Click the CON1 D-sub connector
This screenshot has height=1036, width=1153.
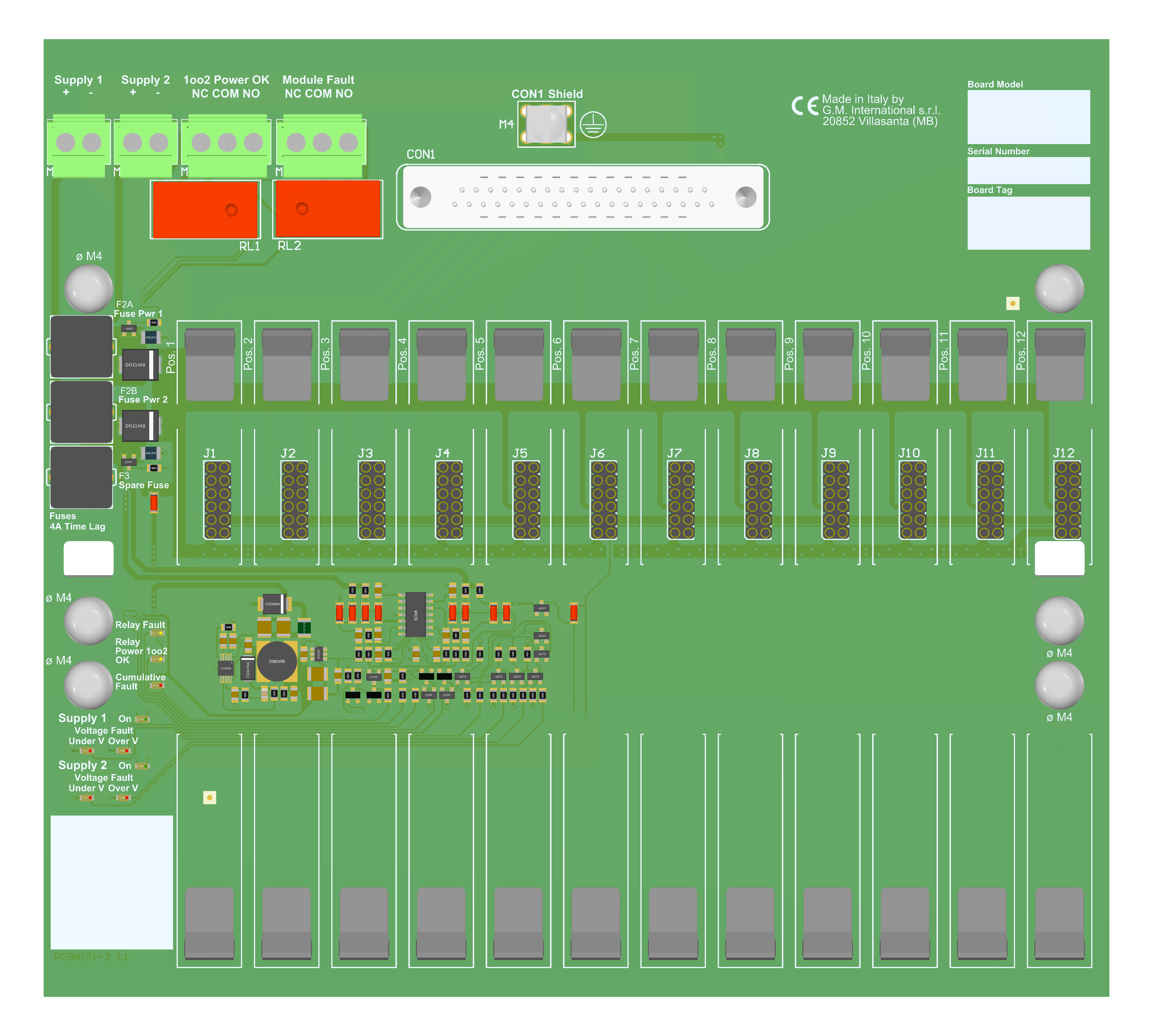tap(583, 197)
